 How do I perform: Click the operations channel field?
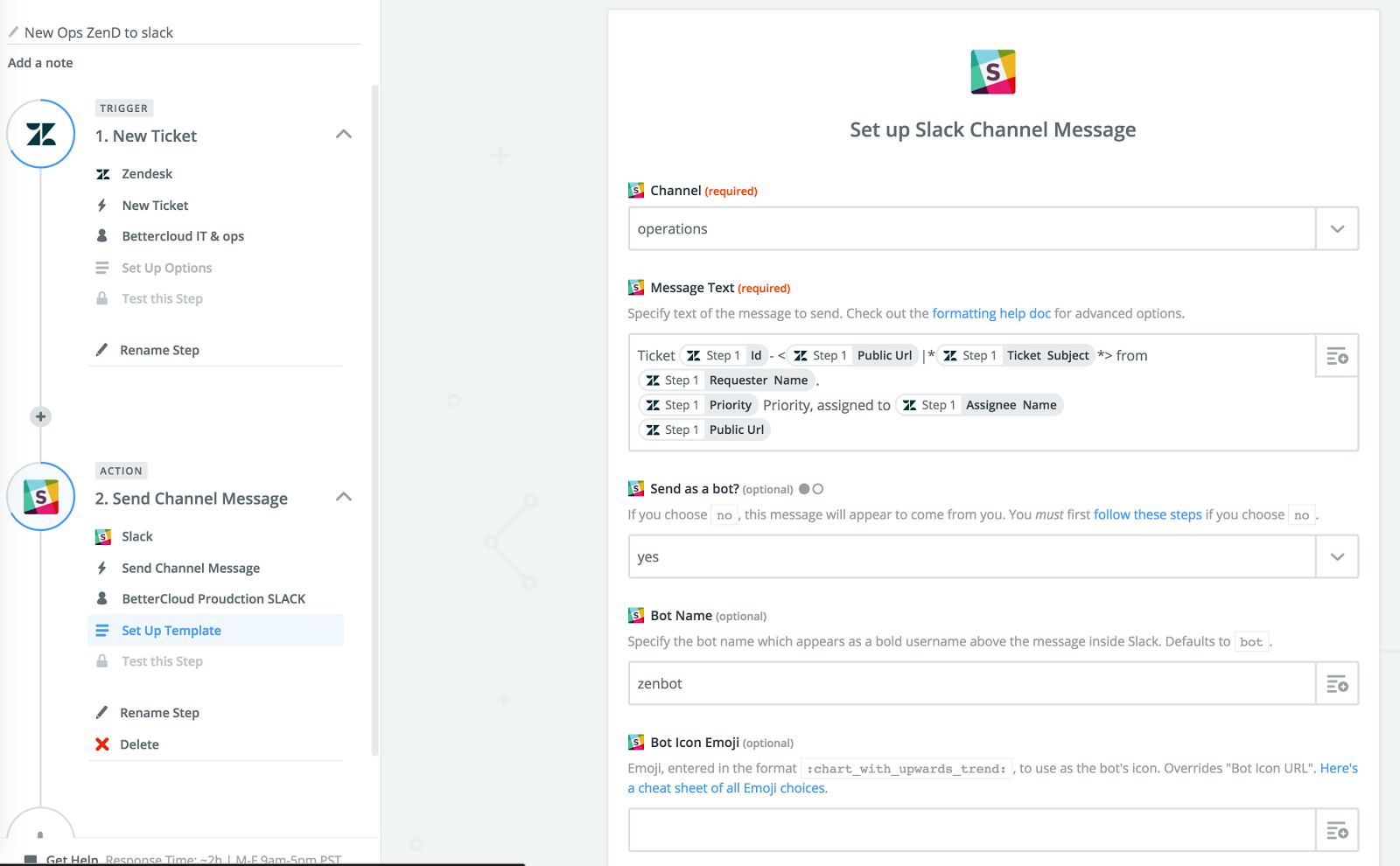972,229
